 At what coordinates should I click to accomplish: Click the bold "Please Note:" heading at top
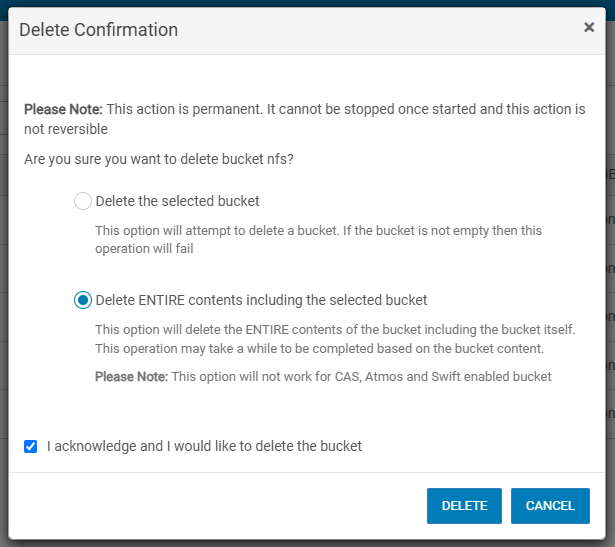click(63, 109)
